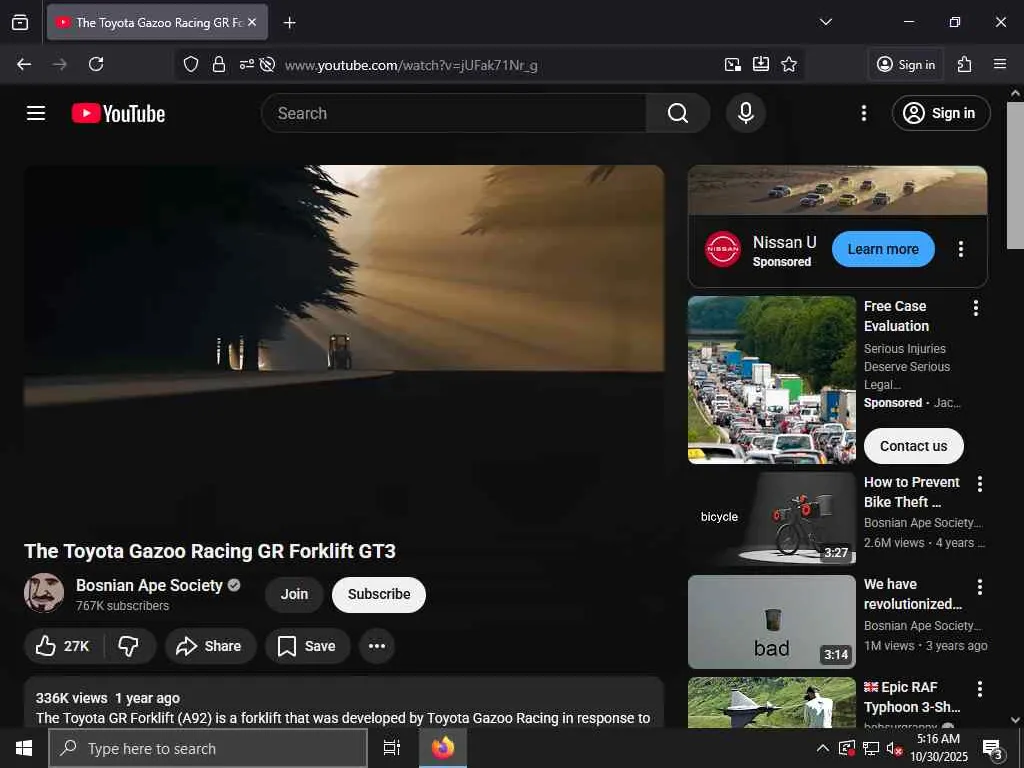
Task: Click Windows taskbar search box
Action: [x=208, y=748]
